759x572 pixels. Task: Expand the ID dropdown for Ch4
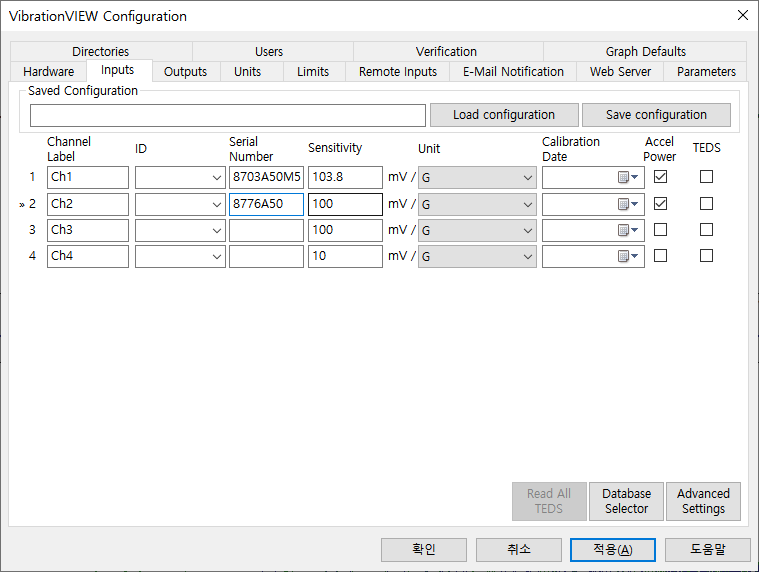216,256
